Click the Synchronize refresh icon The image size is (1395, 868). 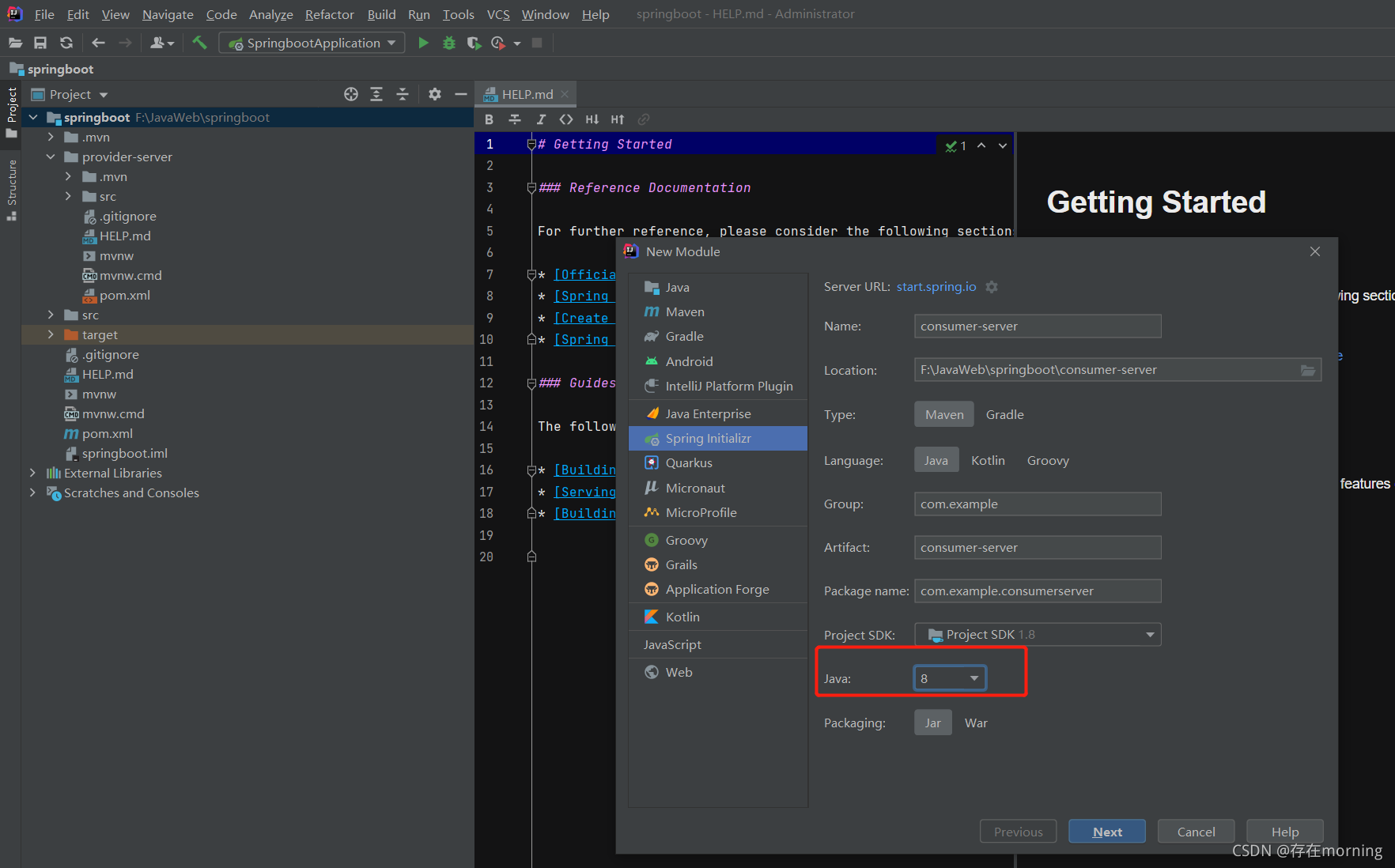coord(66,43)
